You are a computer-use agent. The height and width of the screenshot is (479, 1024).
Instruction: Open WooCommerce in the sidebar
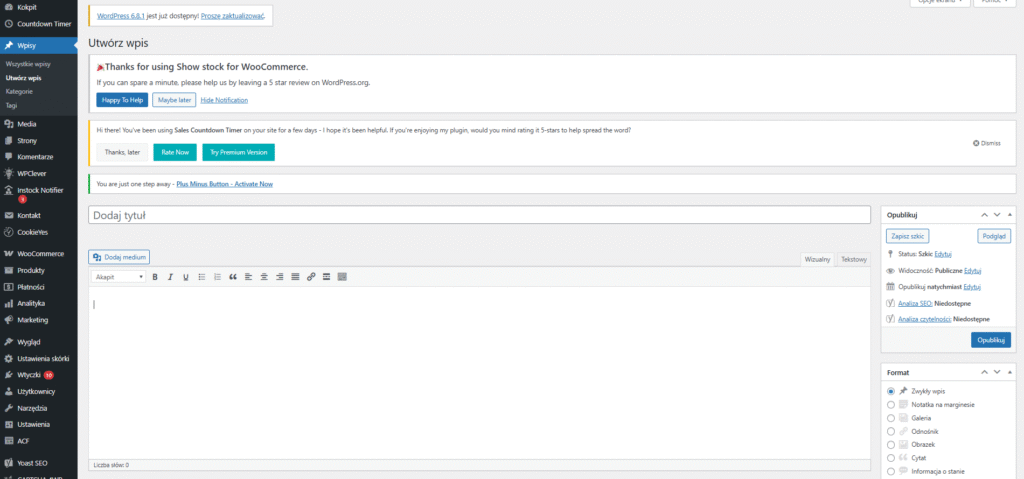coord(39,254)
